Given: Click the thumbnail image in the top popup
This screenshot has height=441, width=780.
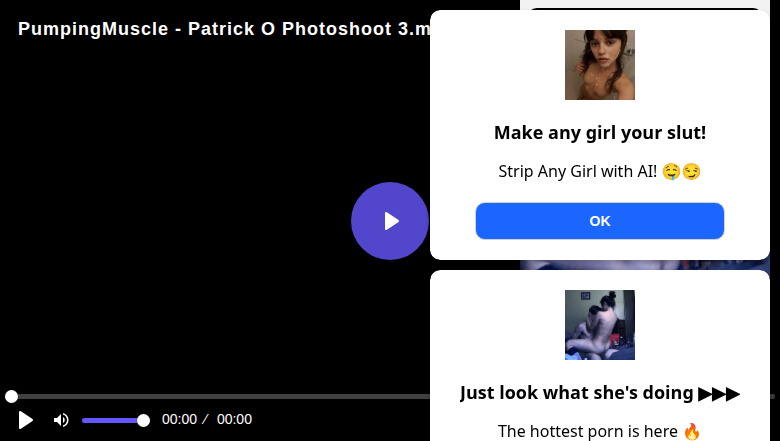Looking at the screenshot, I should [x=600, y=65].
